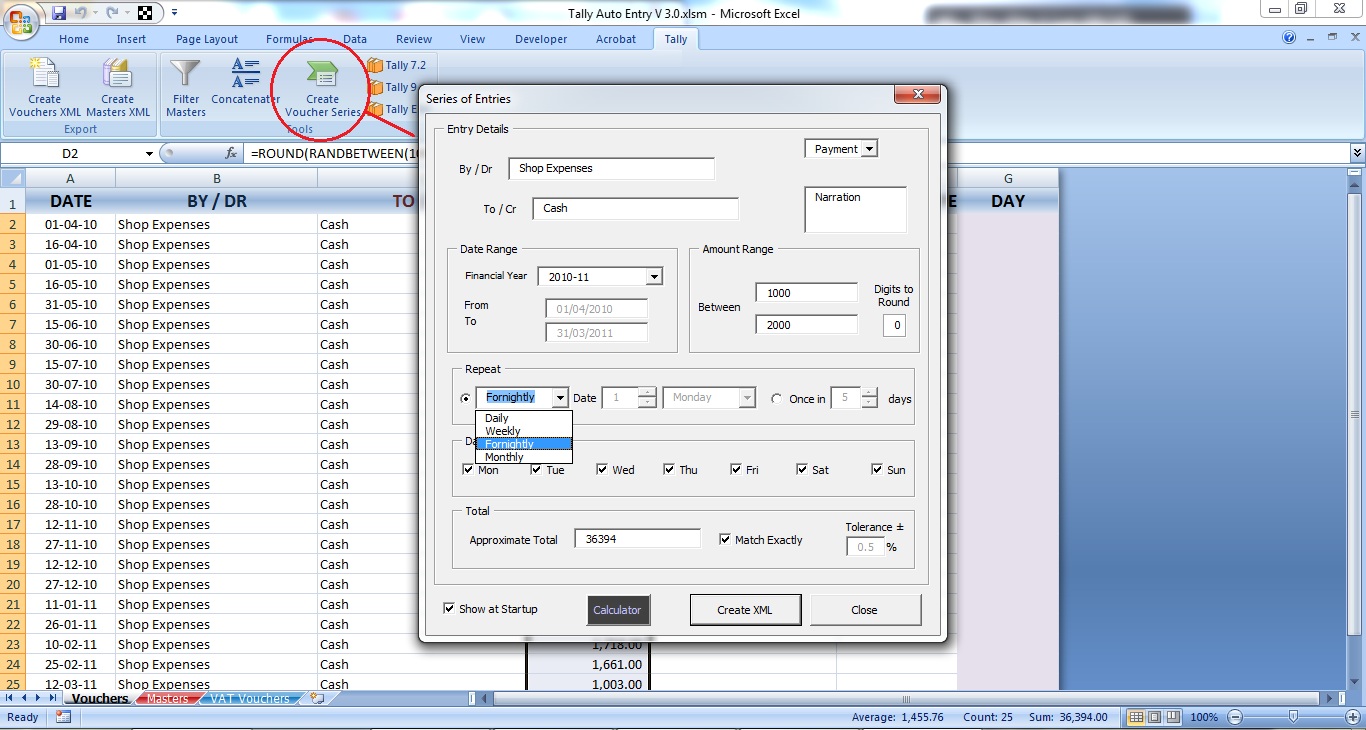The width and height of the screenshot is (1366, 730).
Task: Select the Tally 7.2 option
Action: tap(397, 65)
